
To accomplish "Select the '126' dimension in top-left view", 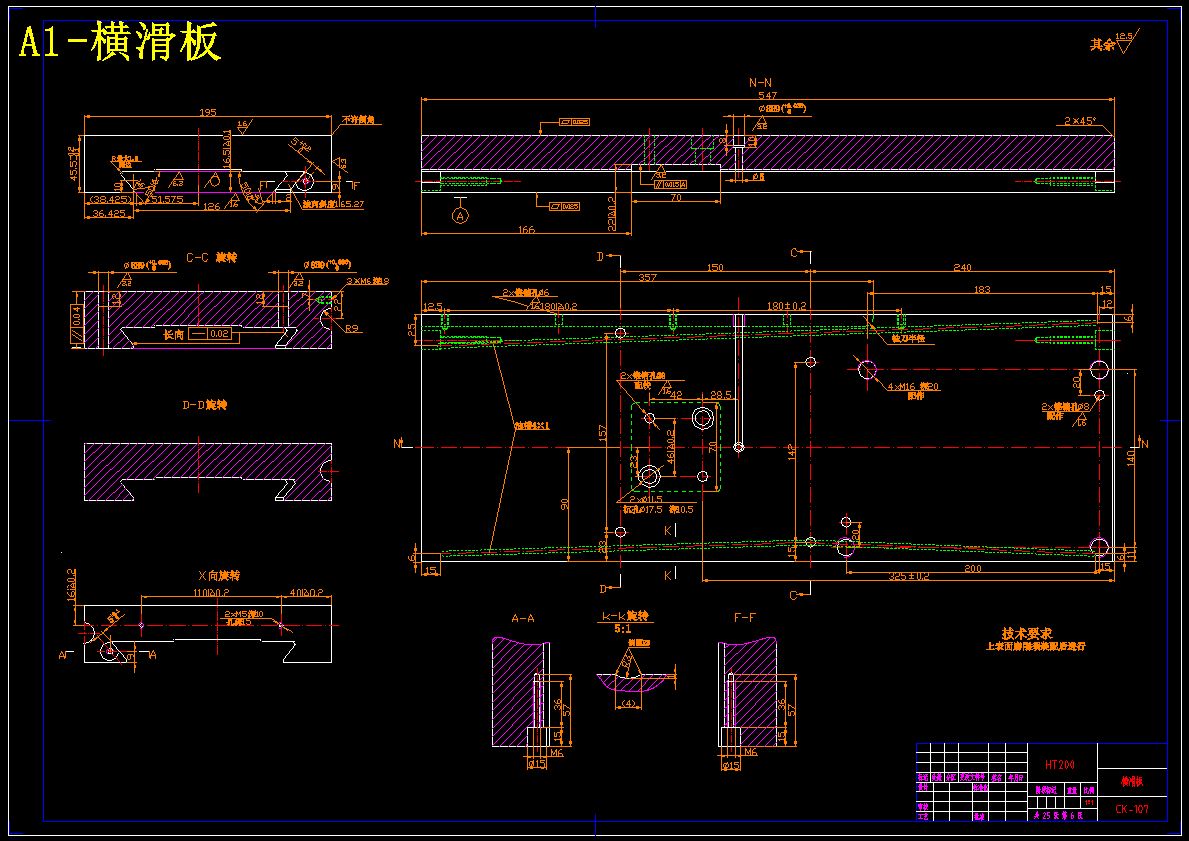I will [x=212, y=206].
